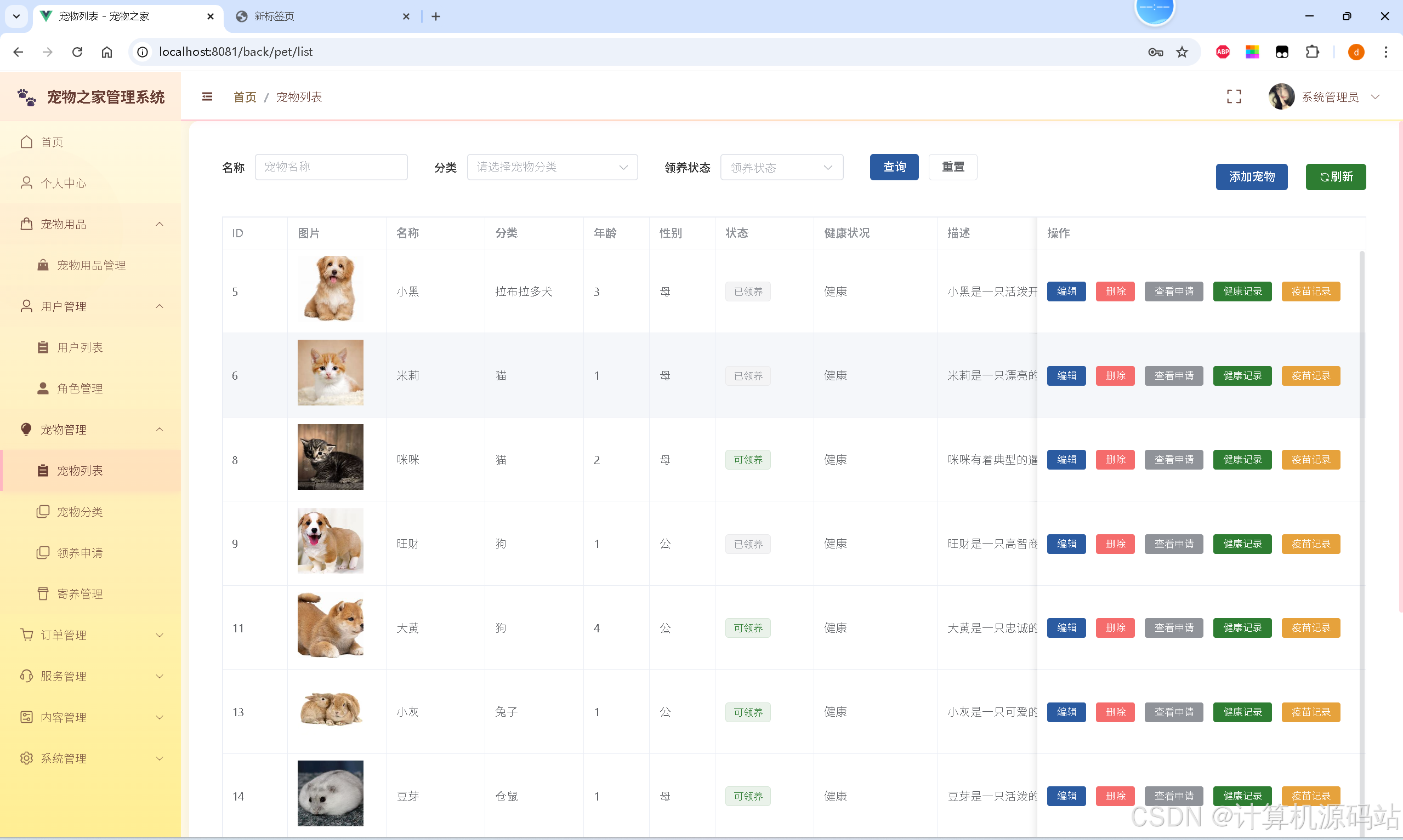Click the 首页 breadcrumb link

coord(245,98)
